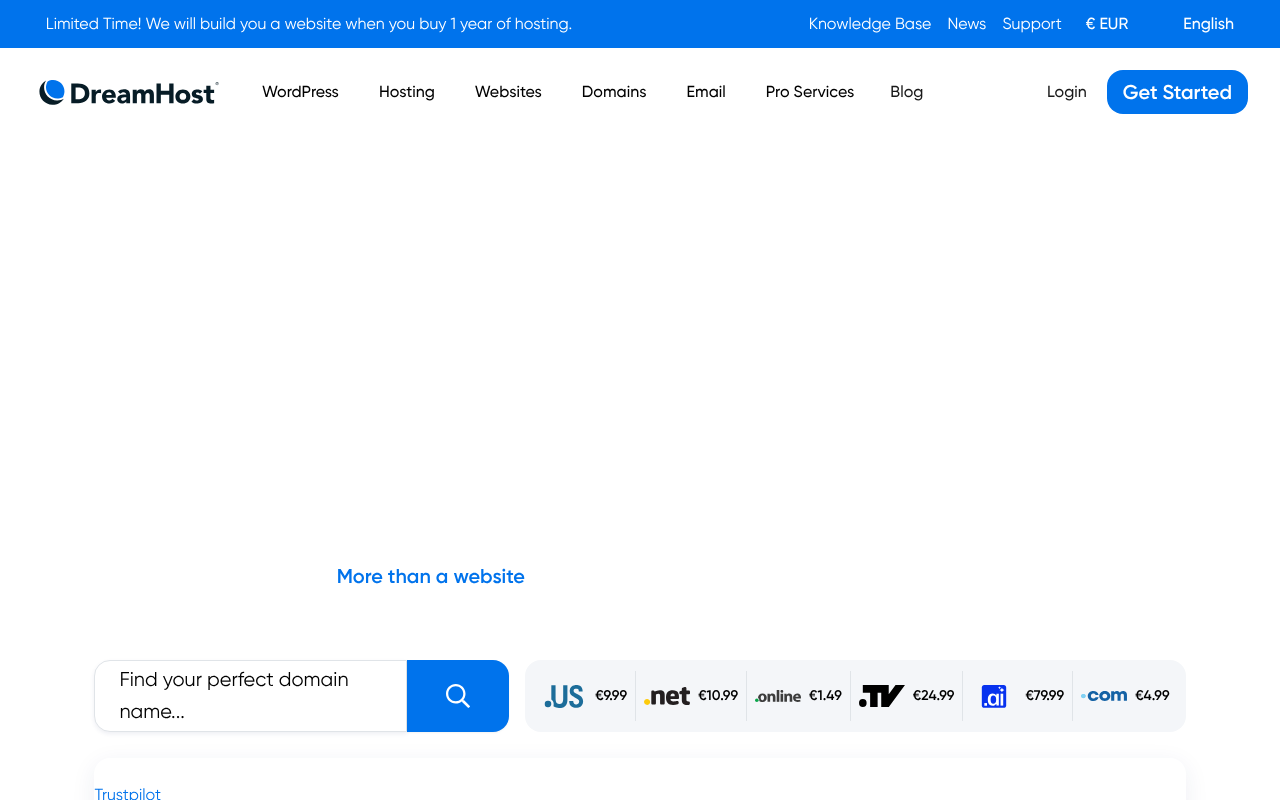Viewport: 1280px width, 800px height.
Task: Click the magnifier search button
Action: (x=458, y=696)
